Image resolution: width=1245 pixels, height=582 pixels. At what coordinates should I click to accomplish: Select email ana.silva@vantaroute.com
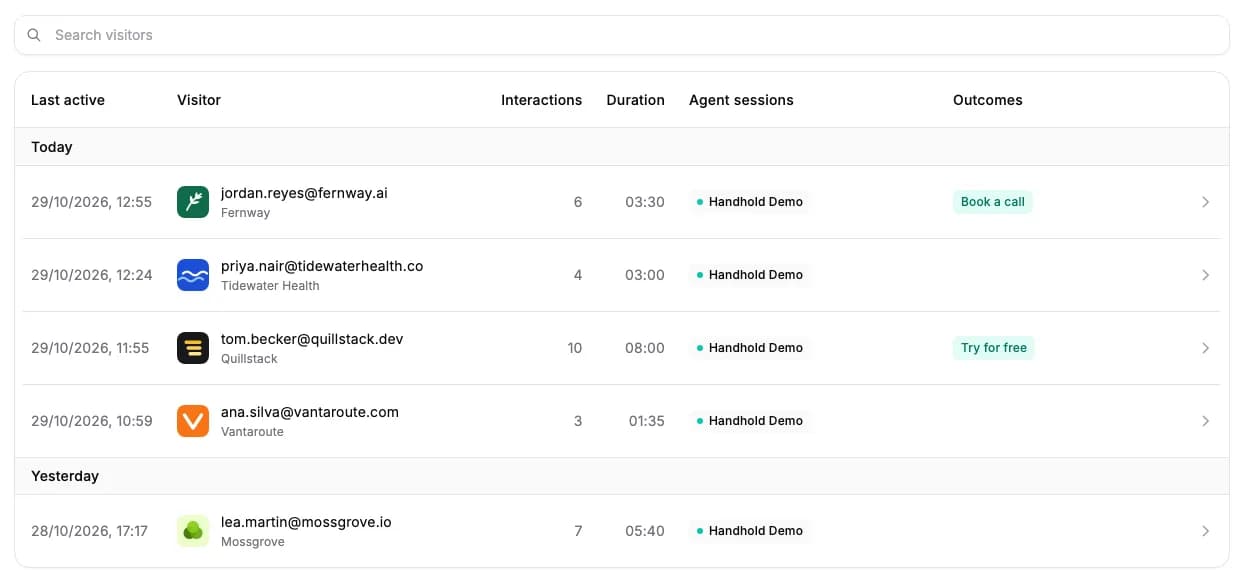coord(310,412)
